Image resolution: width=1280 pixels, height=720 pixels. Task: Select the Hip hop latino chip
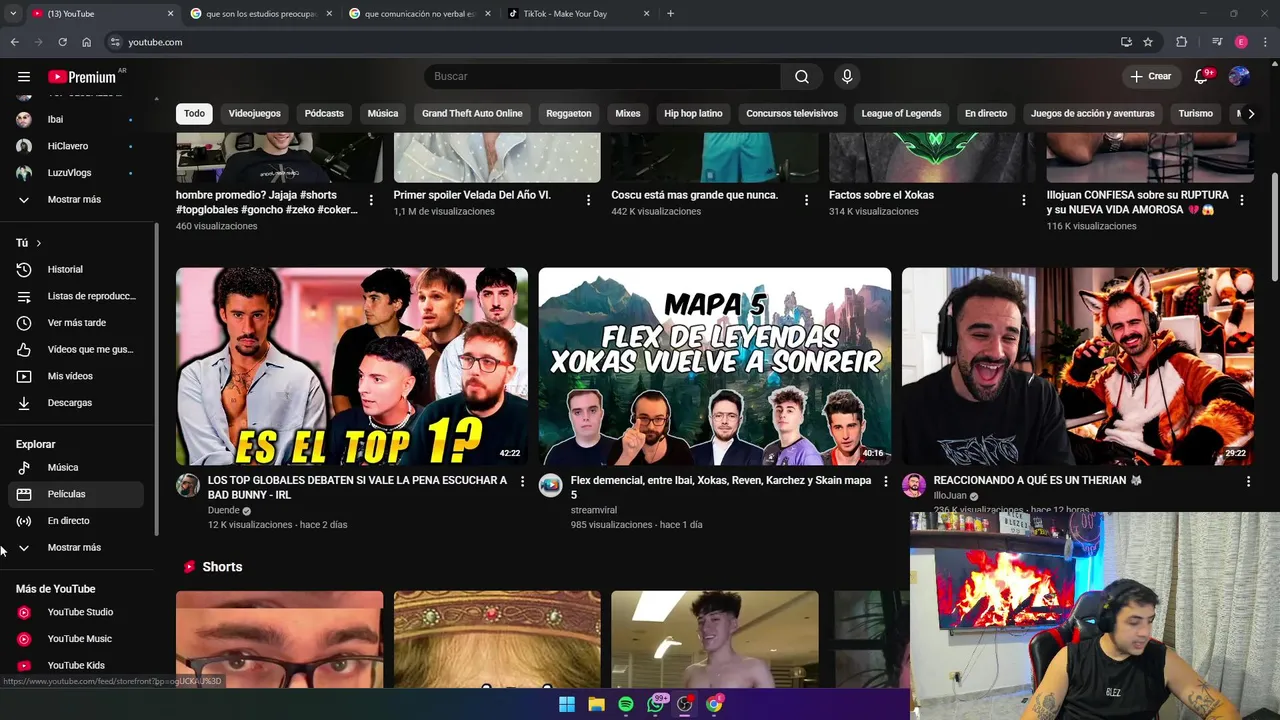[693, 114]
